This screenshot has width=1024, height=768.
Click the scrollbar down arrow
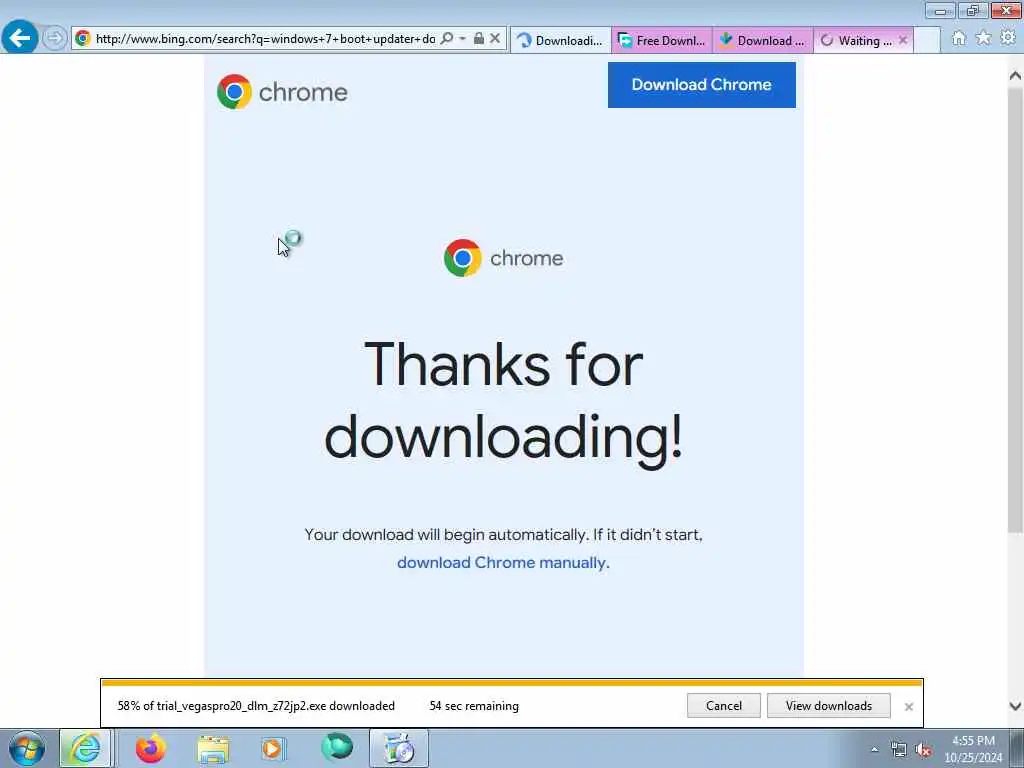(1015, 706)
